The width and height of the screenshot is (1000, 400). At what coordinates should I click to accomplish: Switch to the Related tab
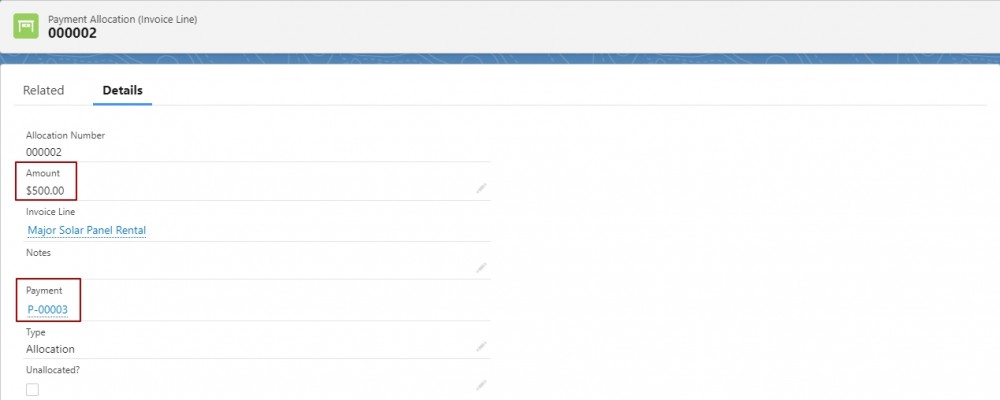43,91
